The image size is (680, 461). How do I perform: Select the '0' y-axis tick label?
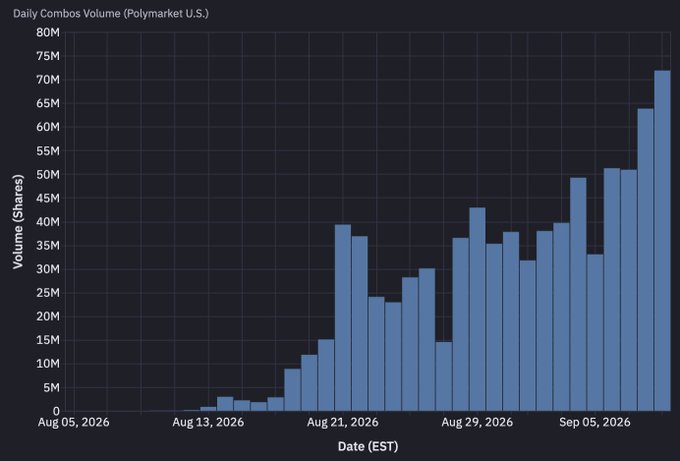point(56,411)
